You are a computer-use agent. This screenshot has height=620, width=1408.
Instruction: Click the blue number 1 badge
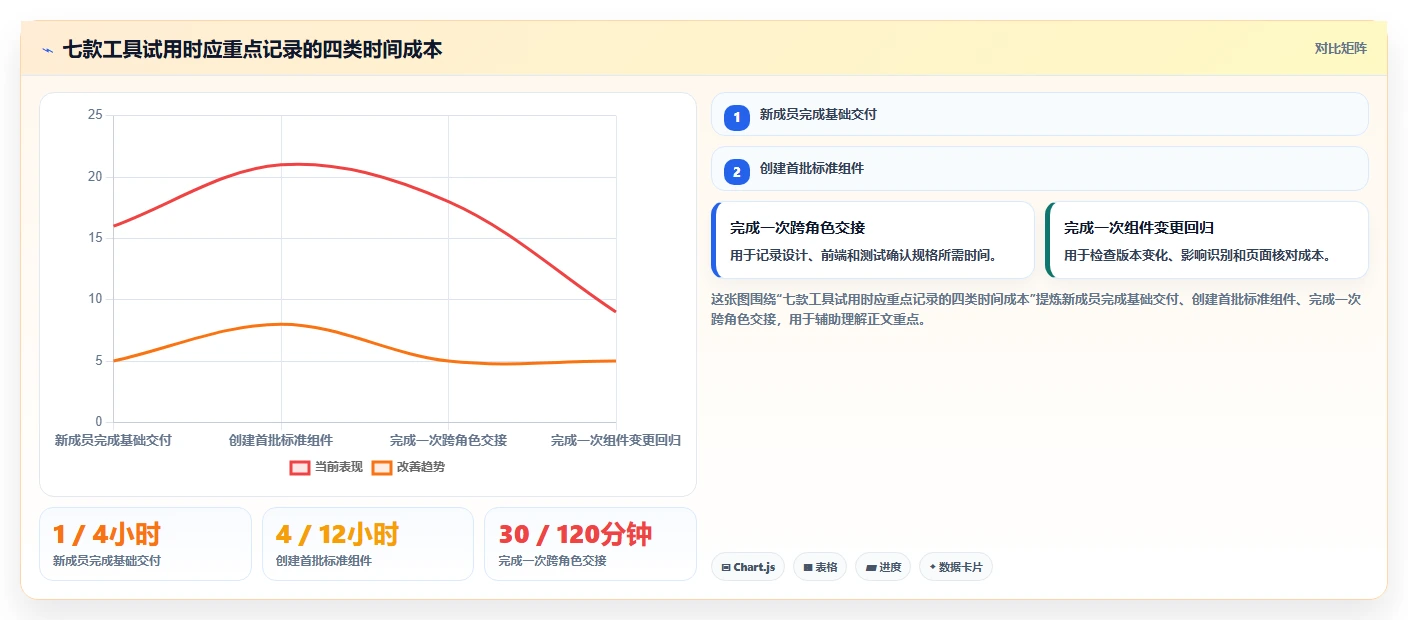point(737,117)
